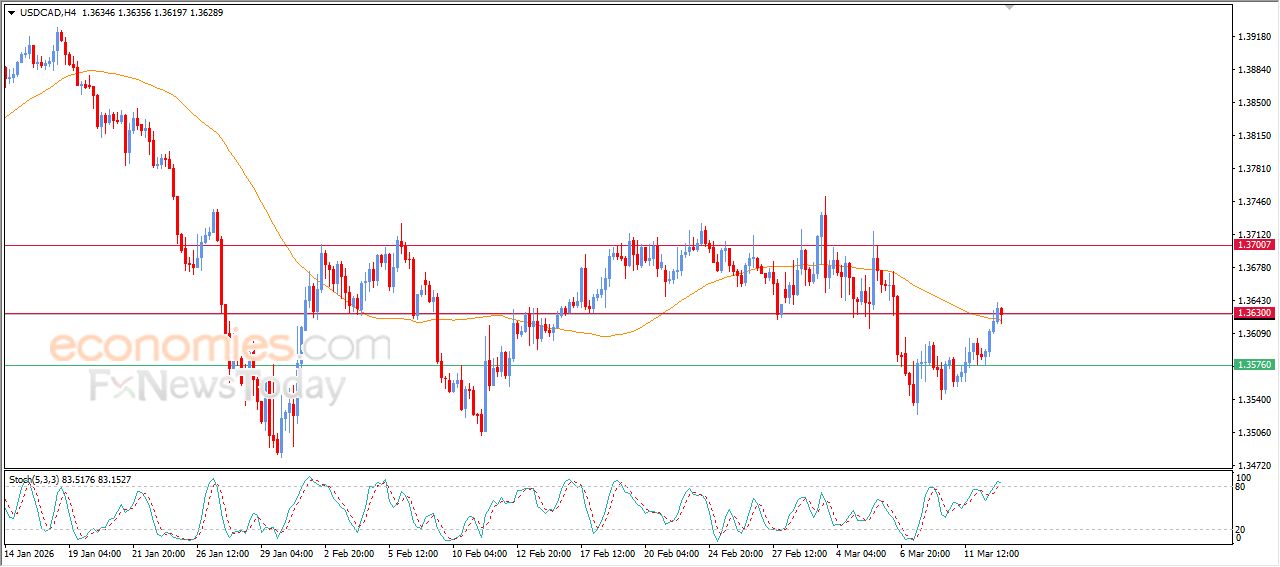The image size is (1280, 567).
Task: Click the 5 Feb 12:00 time label
Action: coord(414,552)
